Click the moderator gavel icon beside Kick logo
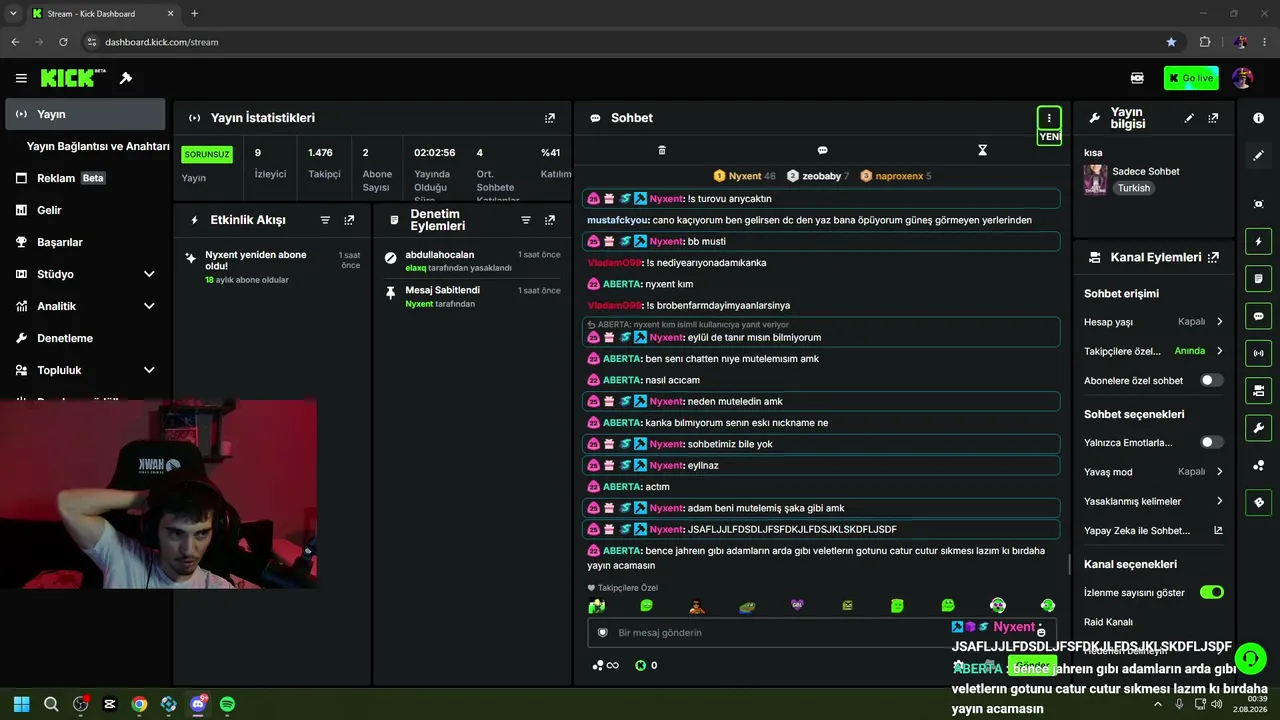 (x=126, y=78)
